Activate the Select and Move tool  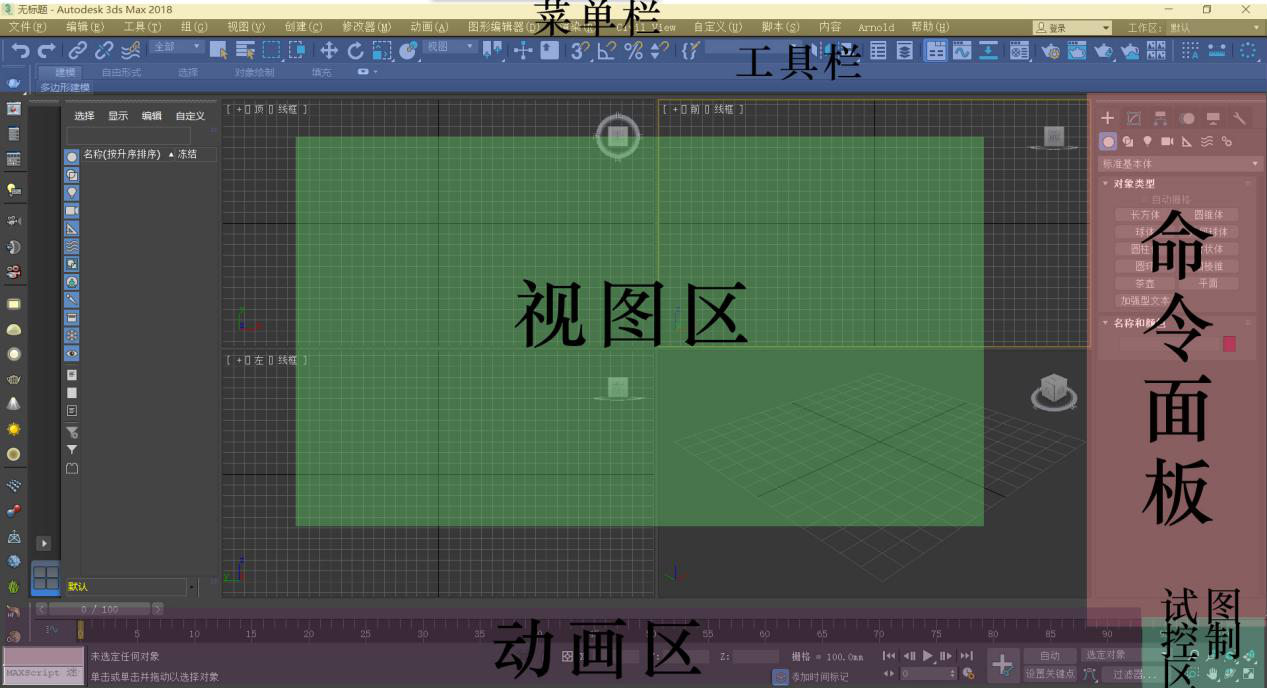(329, 50)
